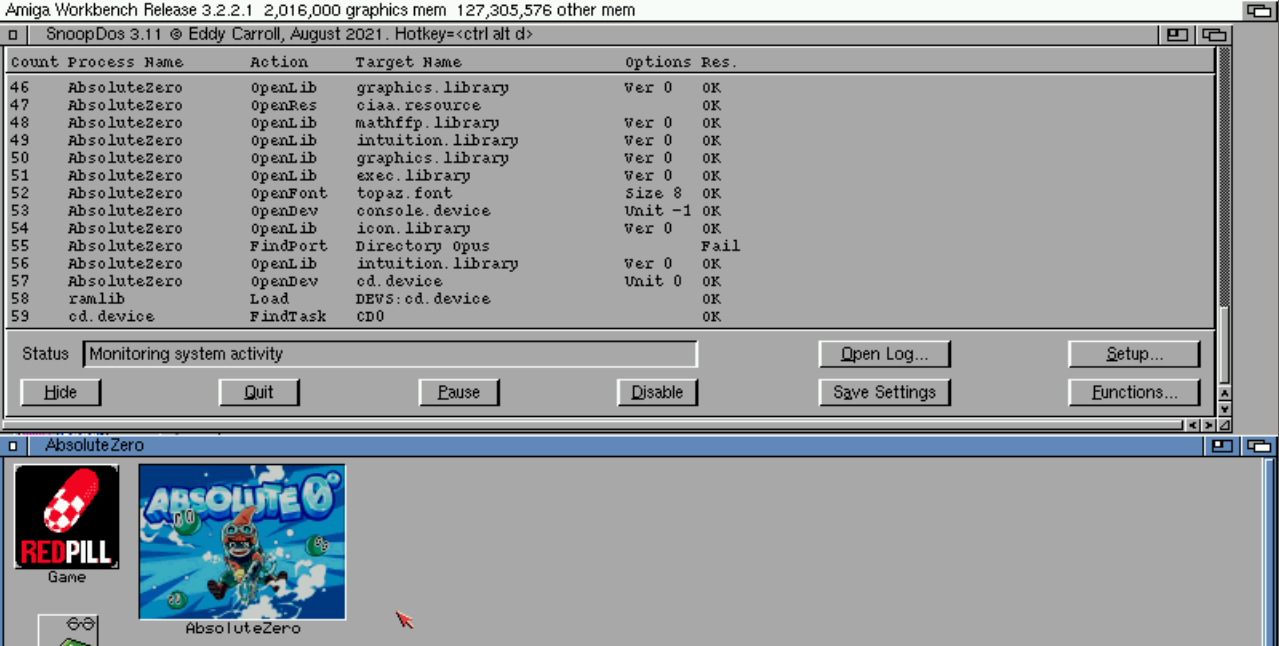
Task: Click 'Load' action in row 58
Action: tap(269, 299)
